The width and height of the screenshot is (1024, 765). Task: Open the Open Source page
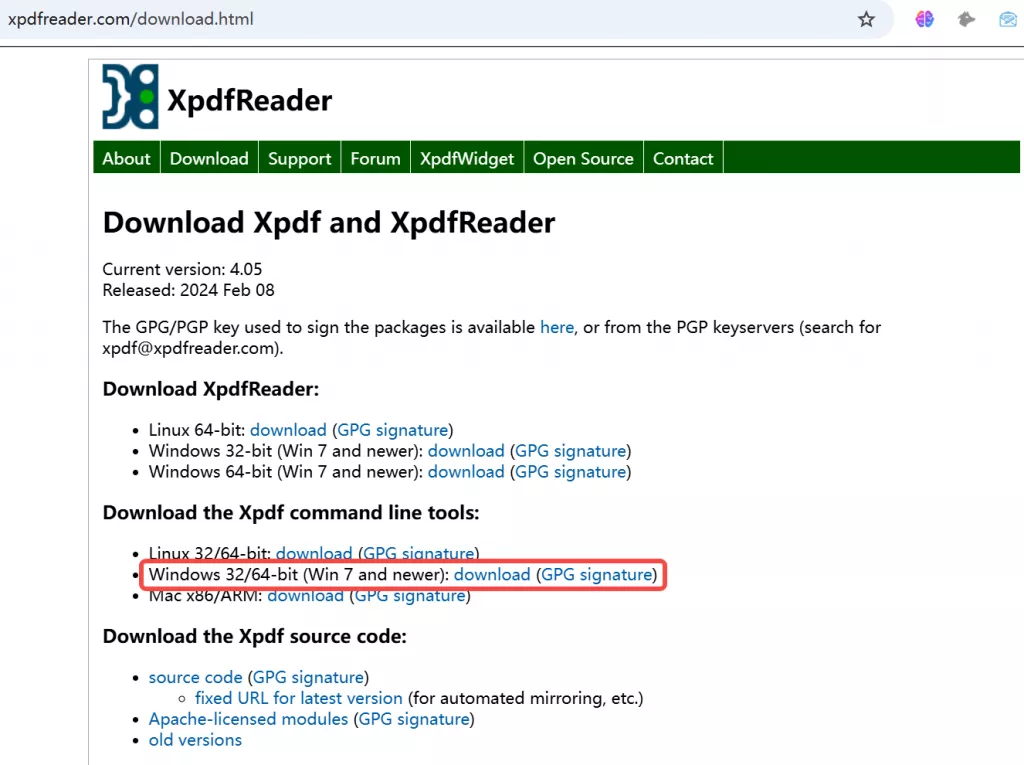pyautogui.click(x=583, y=157)
